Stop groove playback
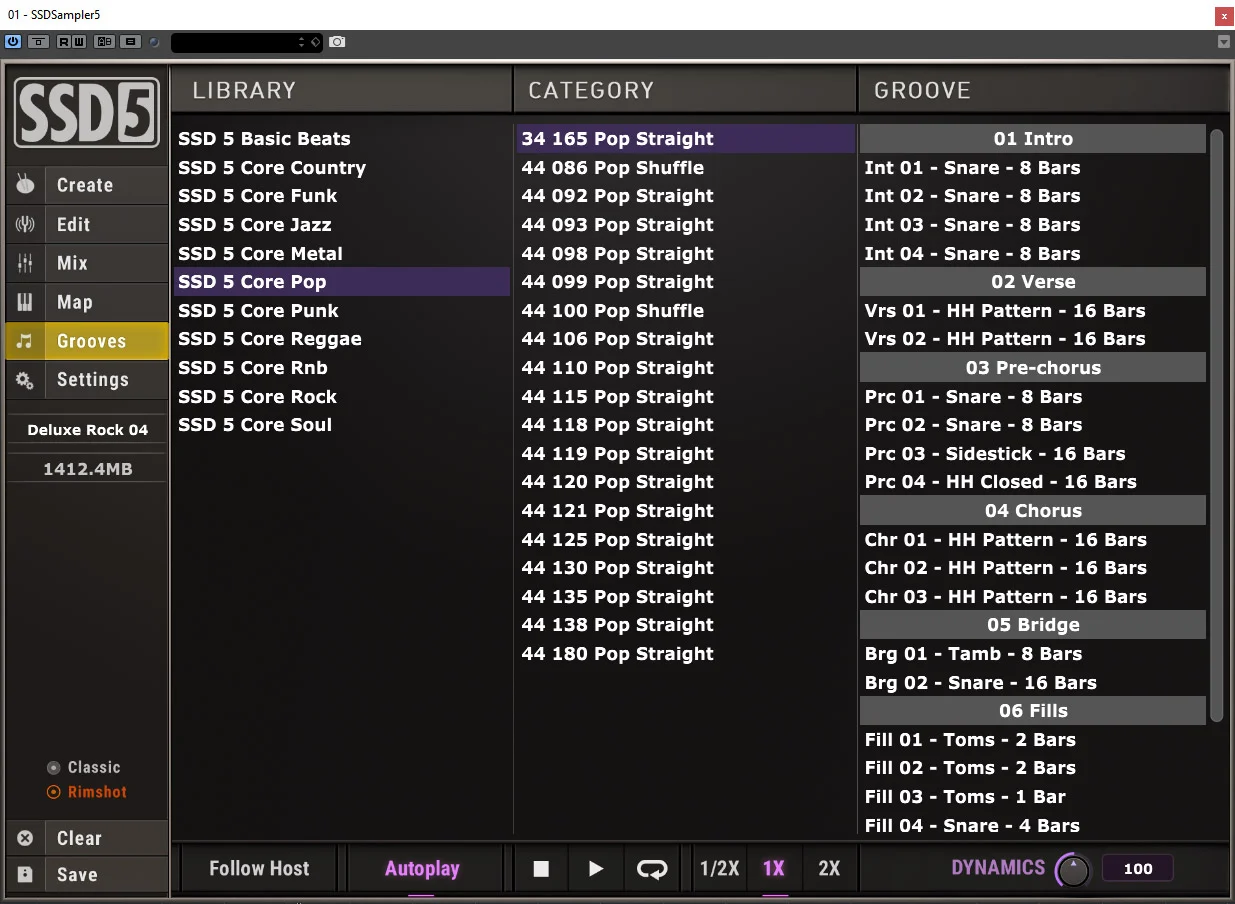The width and height of the screenshot is (1235, 904). coord(541,869)
